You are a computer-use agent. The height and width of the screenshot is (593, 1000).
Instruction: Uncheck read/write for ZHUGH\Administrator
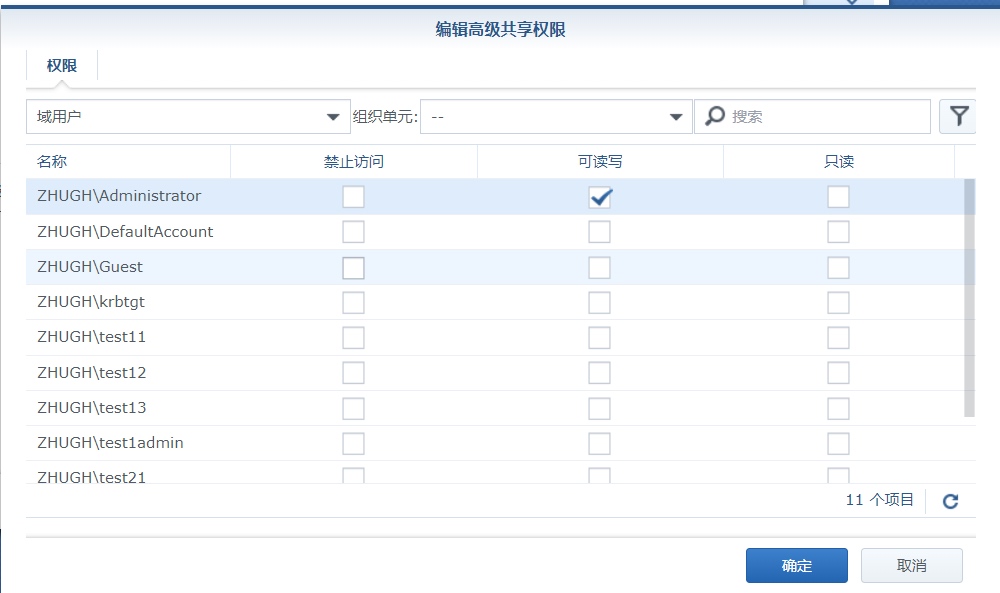[x=599, y=197]
